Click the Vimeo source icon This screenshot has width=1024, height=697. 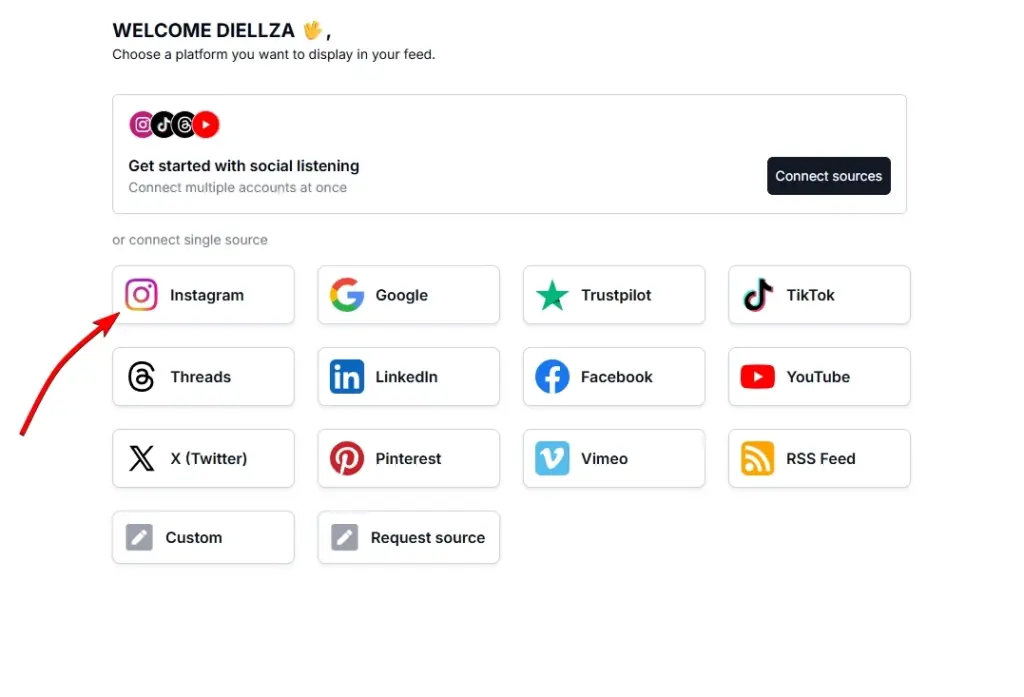click(551, 458)
